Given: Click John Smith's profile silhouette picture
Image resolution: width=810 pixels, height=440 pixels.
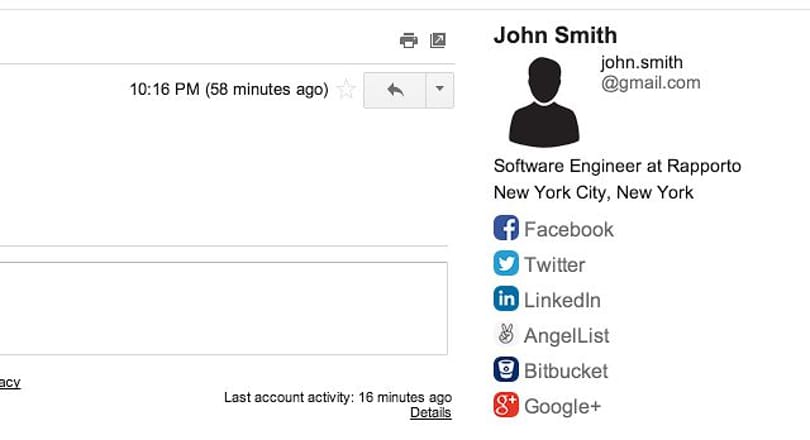Looking at the screenshot, I should (544, 102).
